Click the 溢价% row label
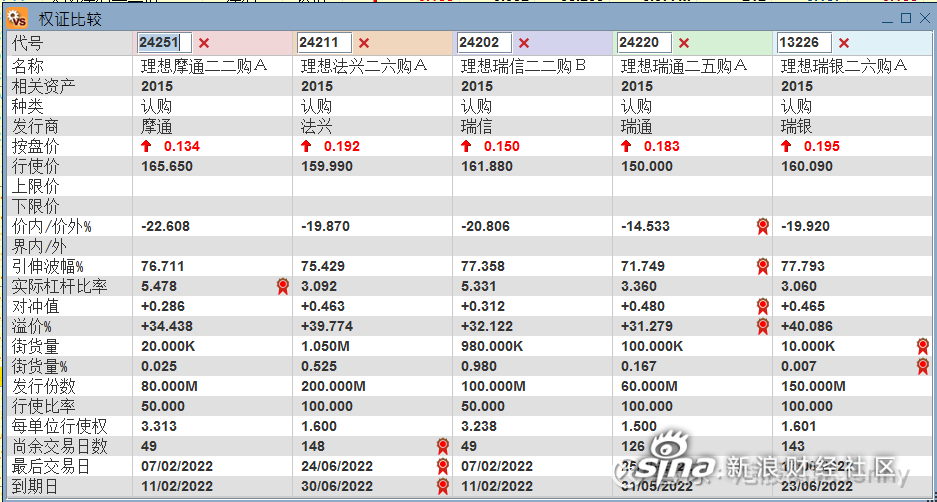 (x=32, y=326)
